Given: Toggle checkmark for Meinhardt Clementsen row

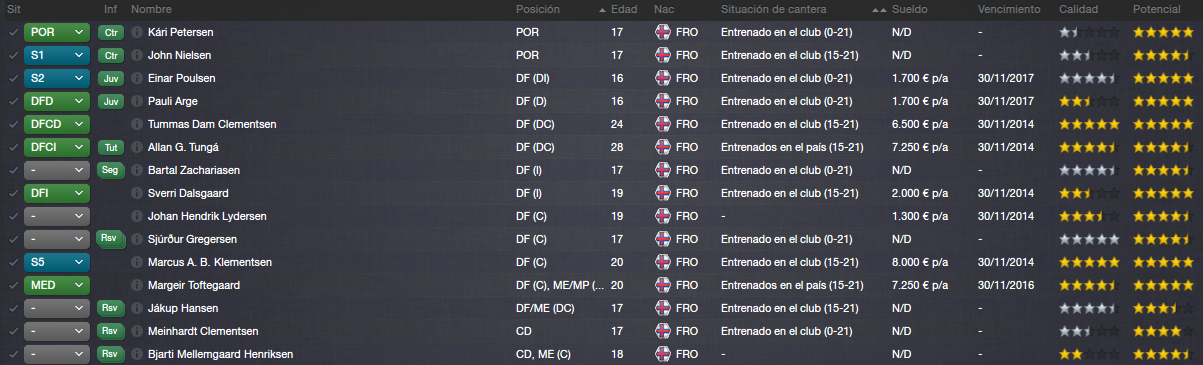Looking at the screenshot, I should pos(11,331).
